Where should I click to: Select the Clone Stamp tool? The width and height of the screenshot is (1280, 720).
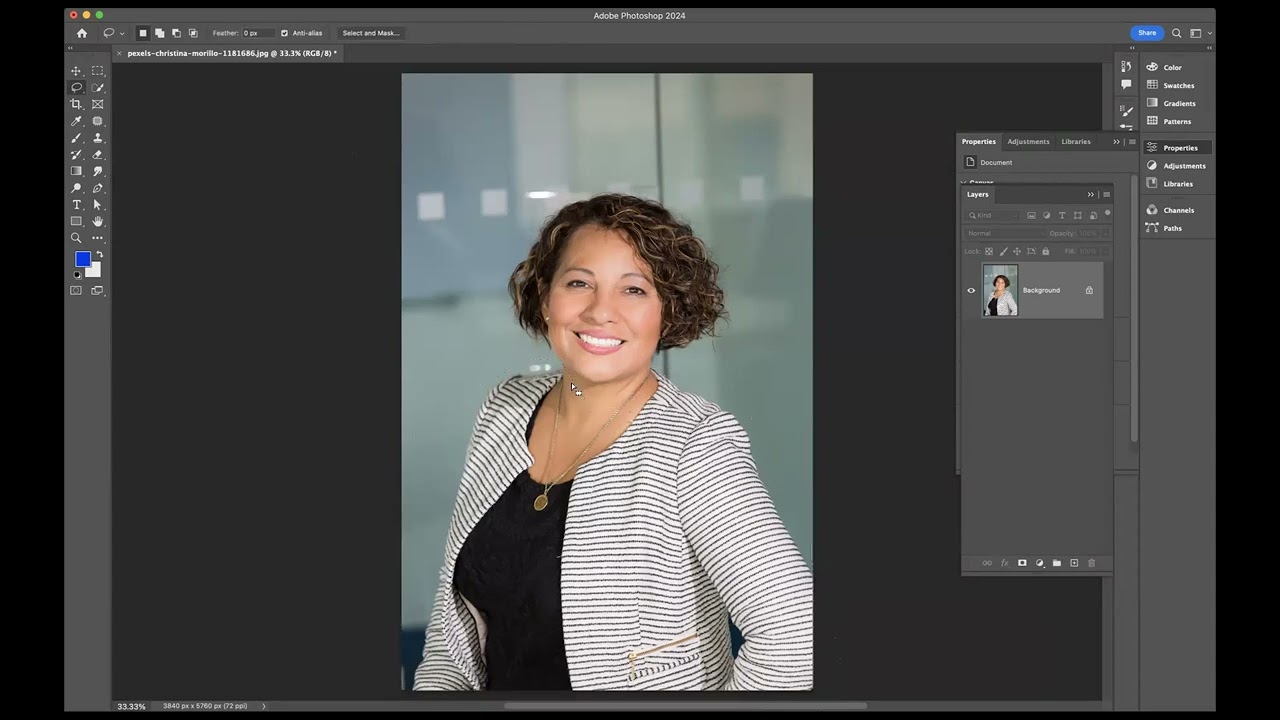[98, 138]
